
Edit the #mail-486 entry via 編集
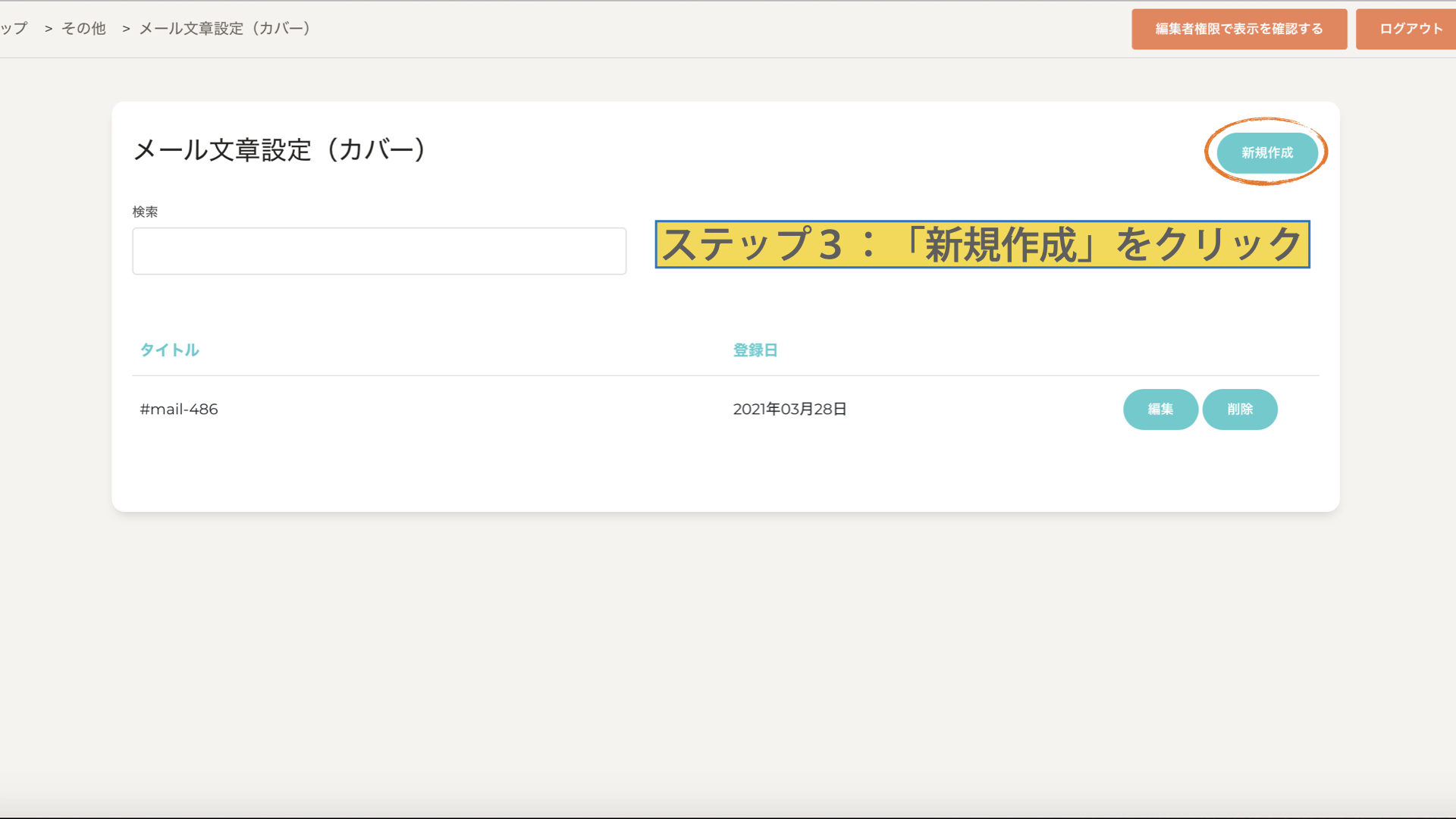(x=1160, y=409)
